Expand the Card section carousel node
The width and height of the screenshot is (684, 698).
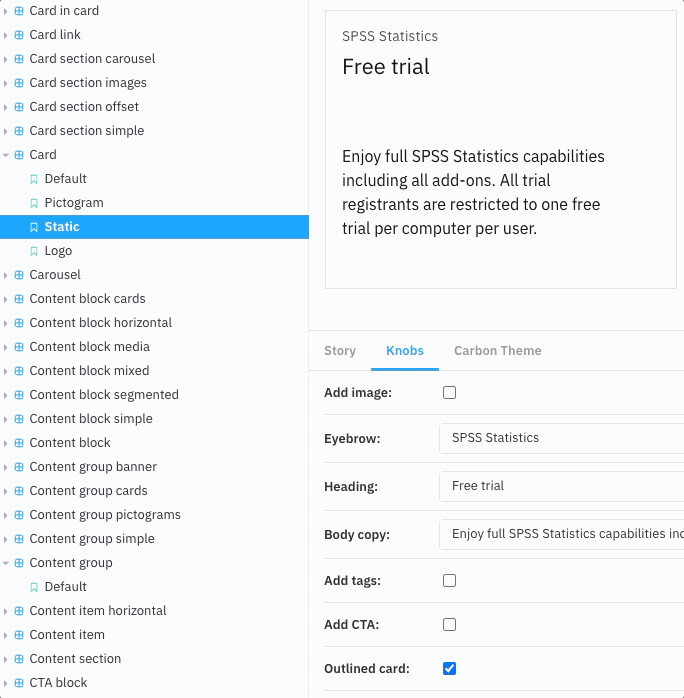click(x=5, y=59)
